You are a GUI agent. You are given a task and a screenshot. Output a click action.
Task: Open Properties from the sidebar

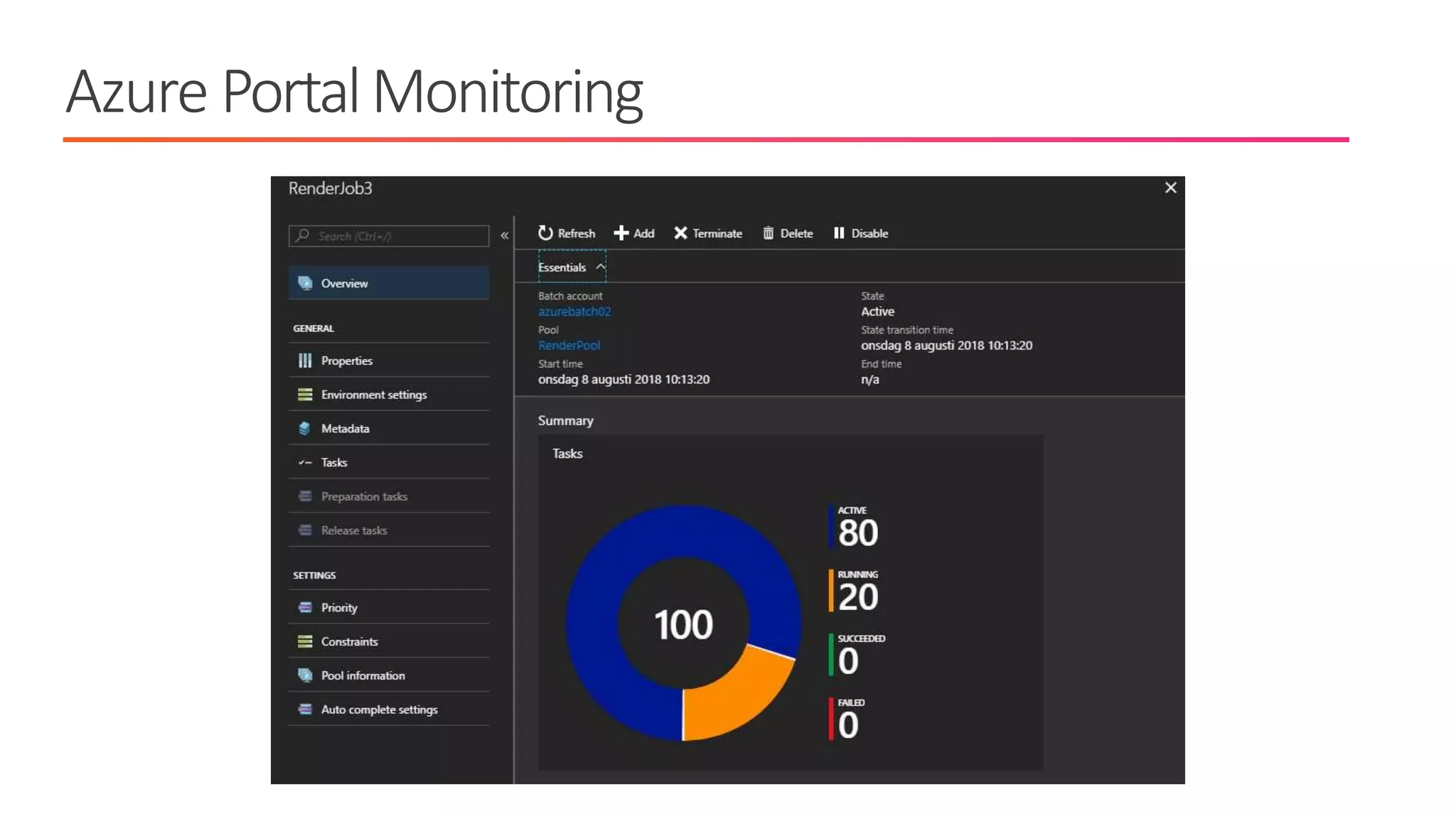[346, 360]
